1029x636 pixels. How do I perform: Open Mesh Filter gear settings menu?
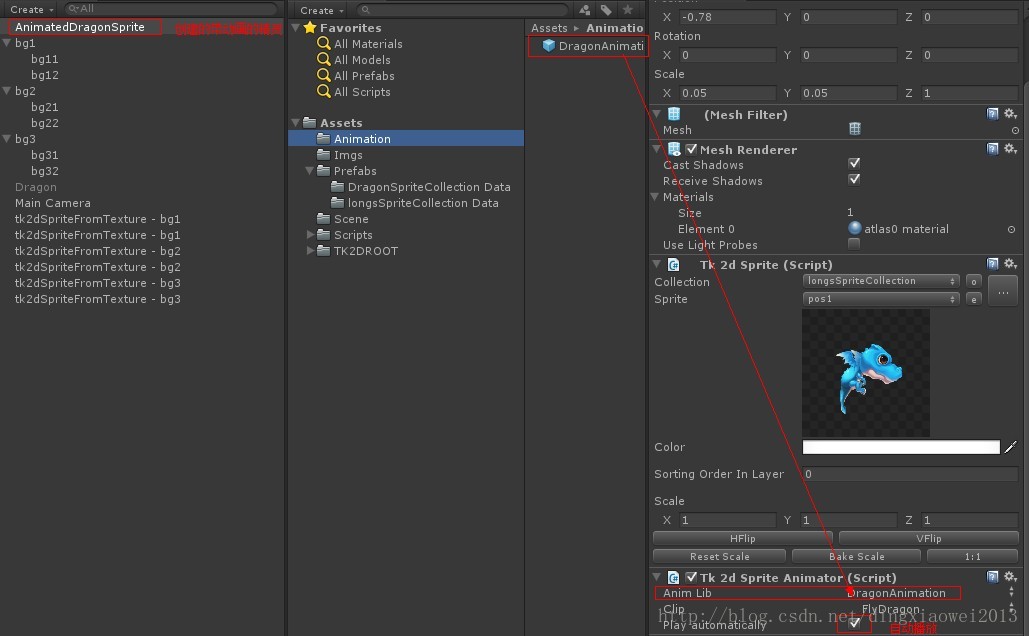1011,114
